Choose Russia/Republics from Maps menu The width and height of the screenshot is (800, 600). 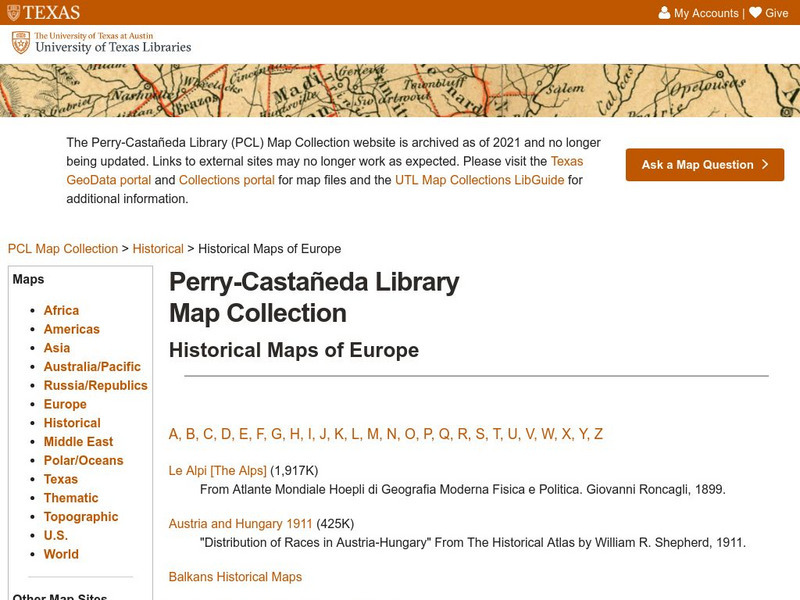coord(95,385)
